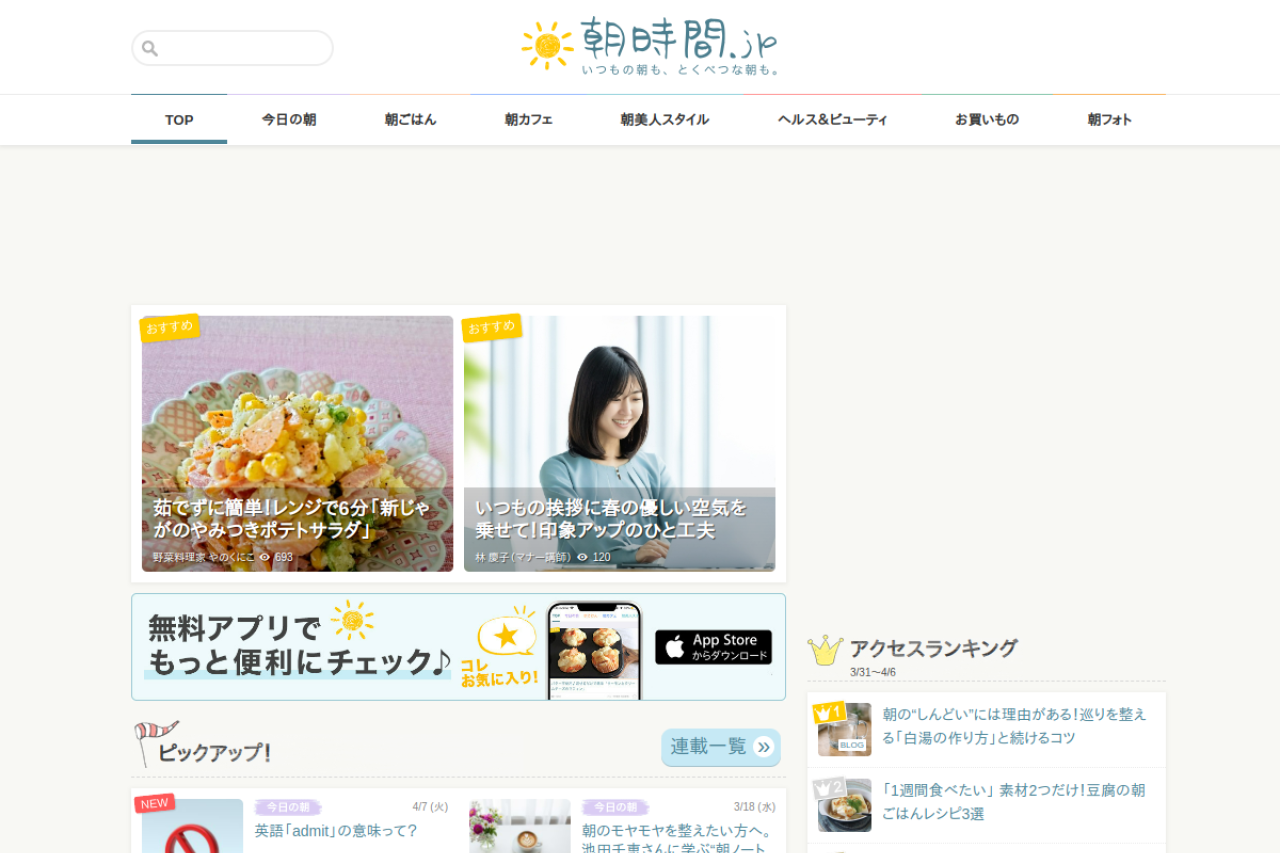This screenshot has width=1280, height=853.
Task: Open the 無料アプリで app promotion banner
Action: pyautogui.click(x=458, y=647)
